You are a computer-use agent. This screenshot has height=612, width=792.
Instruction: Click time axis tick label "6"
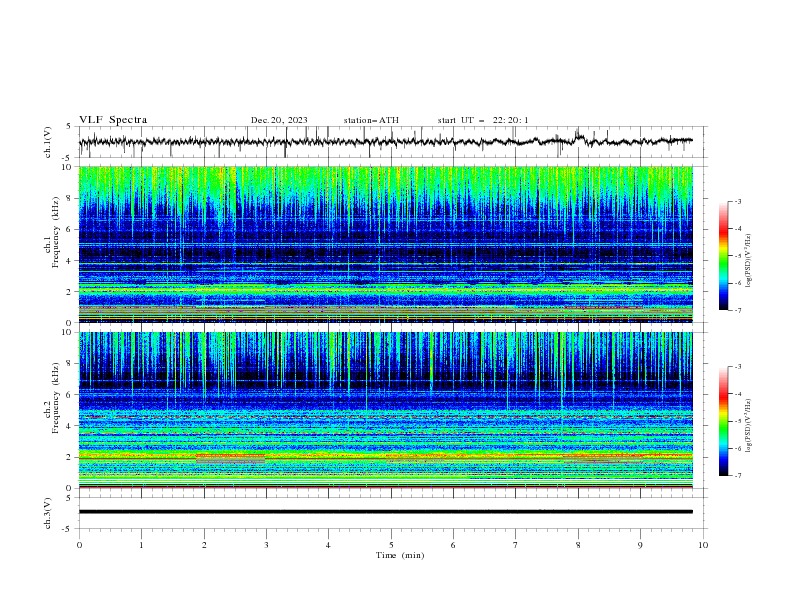click(453, 545)
